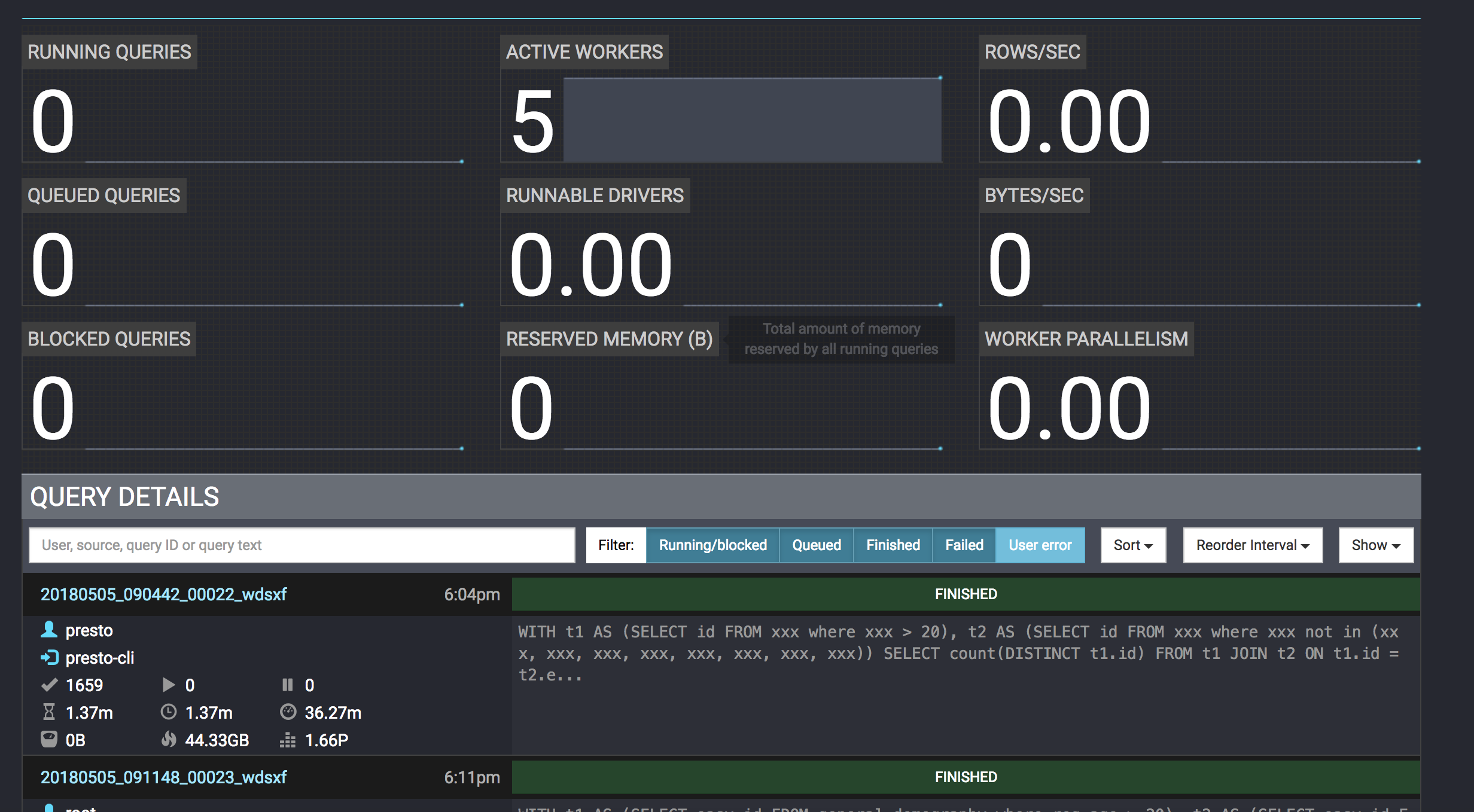
Task: Open query 20180505_090442_00022_wdsxf link
Action: 163,594
